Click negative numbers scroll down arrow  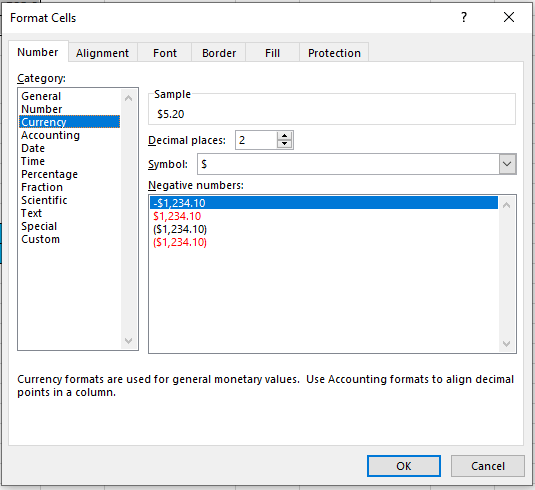(x=507, y=344)
